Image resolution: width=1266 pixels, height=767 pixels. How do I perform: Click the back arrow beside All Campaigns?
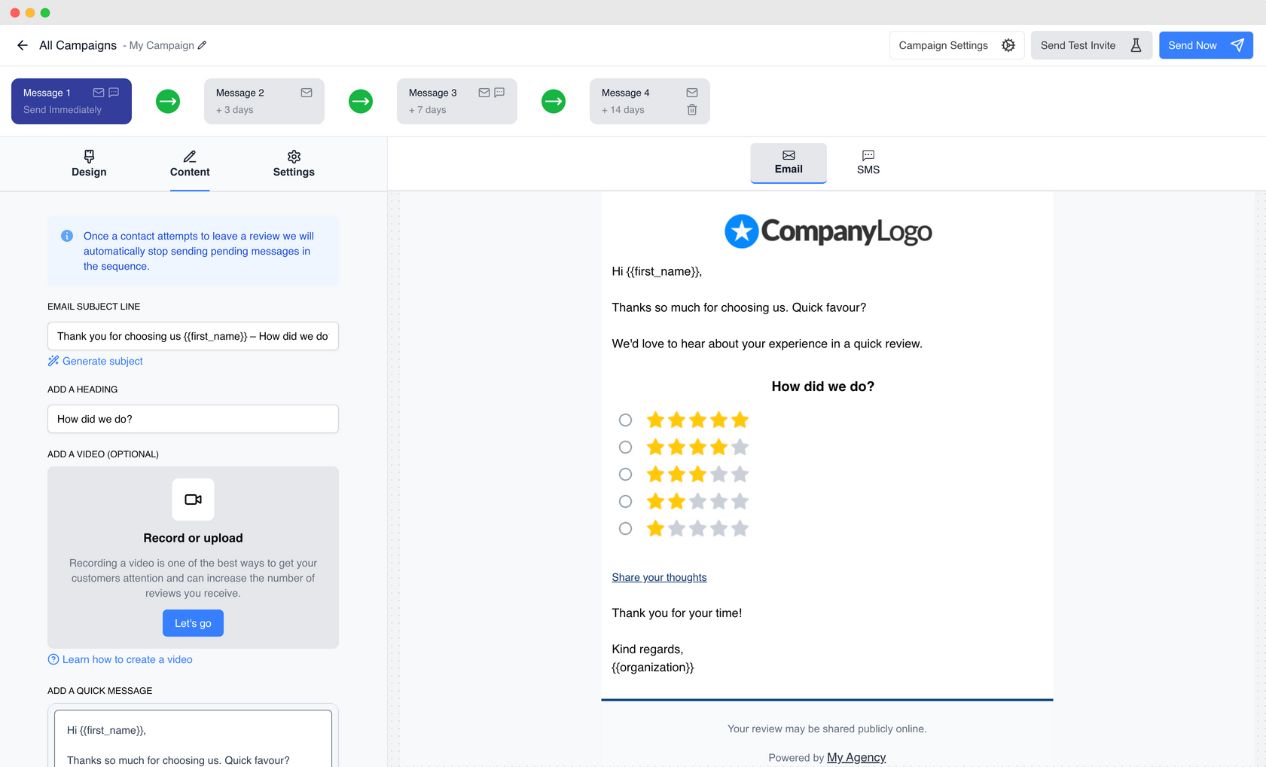[22, 45]
